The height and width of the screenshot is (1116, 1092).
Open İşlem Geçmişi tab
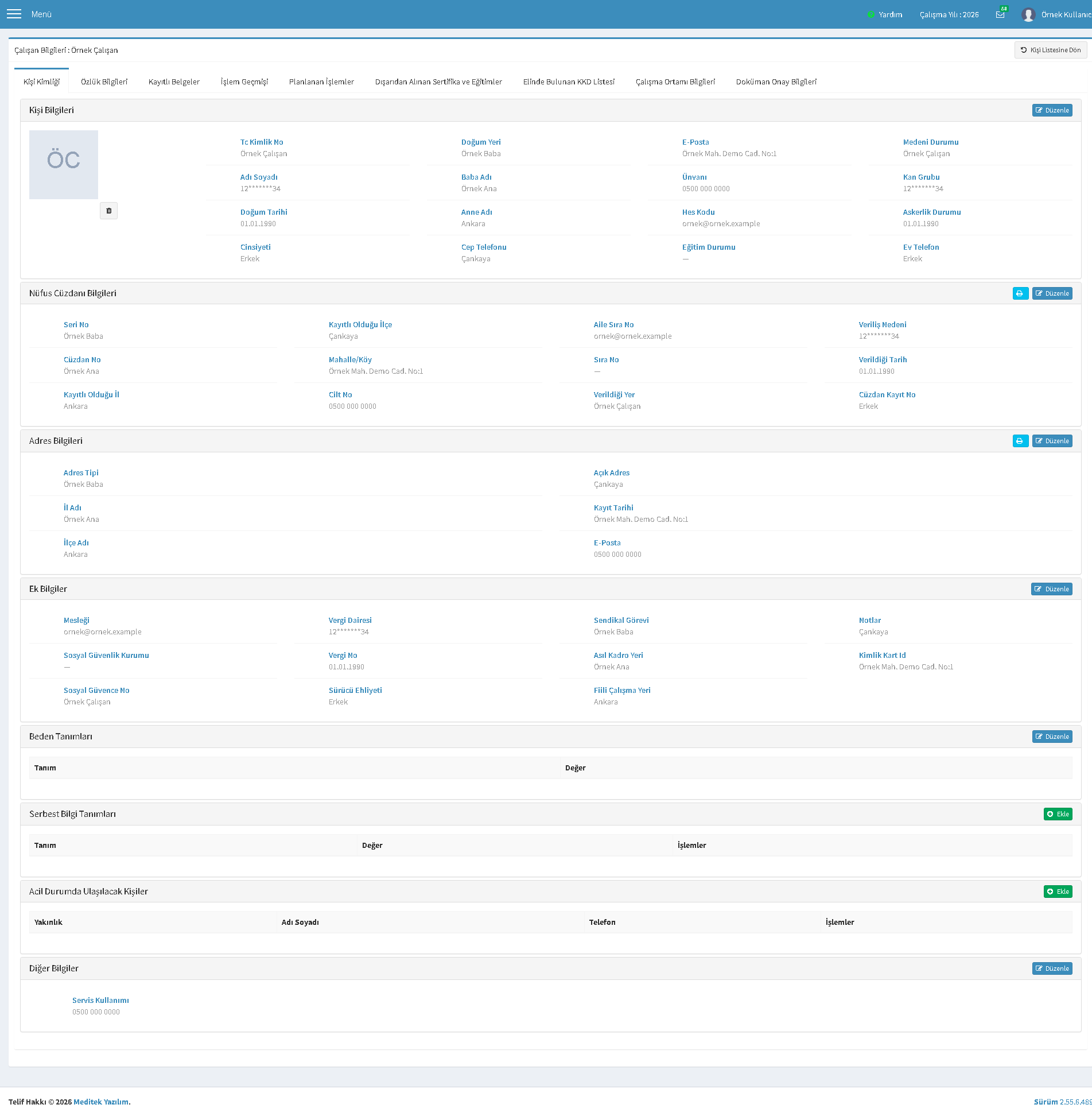tap(244, 82)
